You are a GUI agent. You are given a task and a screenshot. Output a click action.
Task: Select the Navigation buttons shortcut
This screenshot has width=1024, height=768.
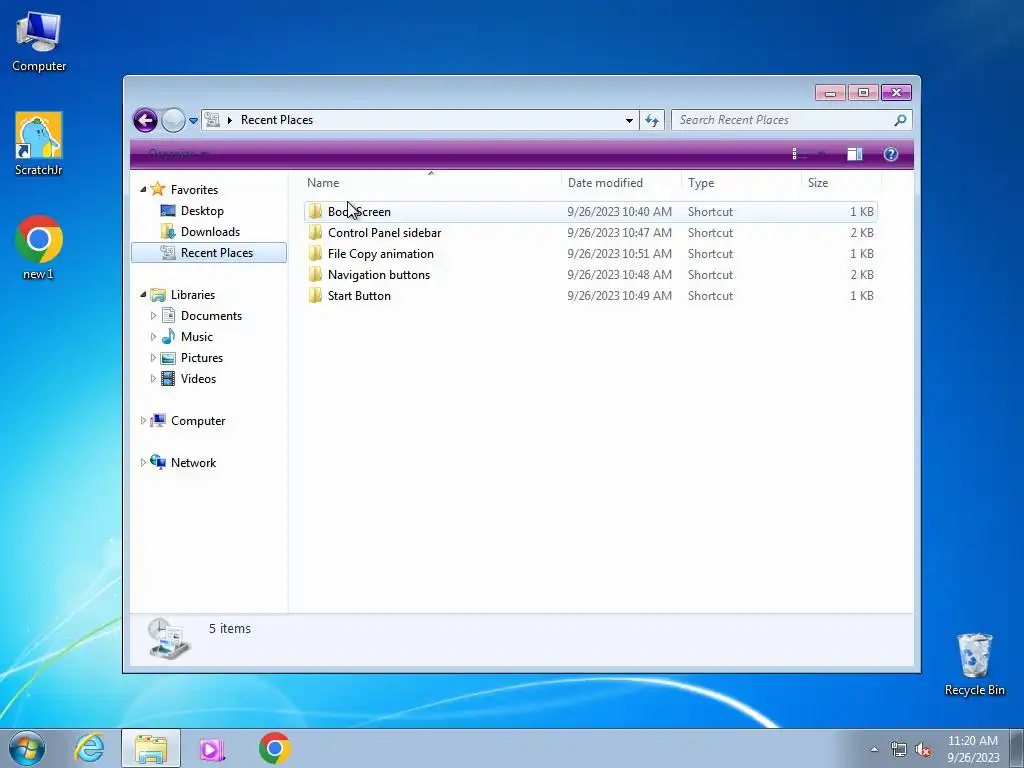(590, 274)
